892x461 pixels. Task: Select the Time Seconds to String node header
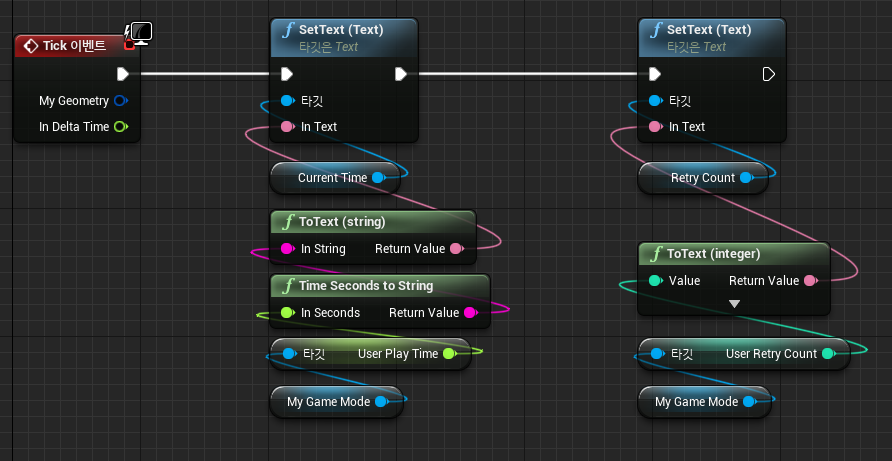(x=379, y=286)
